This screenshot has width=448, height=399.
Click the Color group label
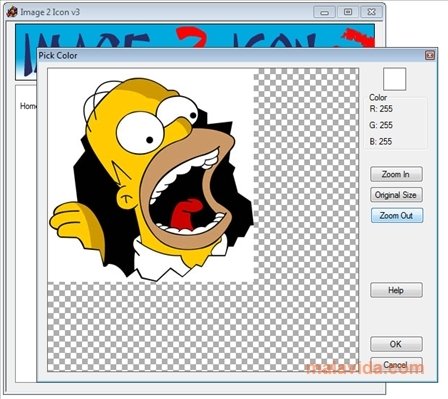click(x=378, y=97)
